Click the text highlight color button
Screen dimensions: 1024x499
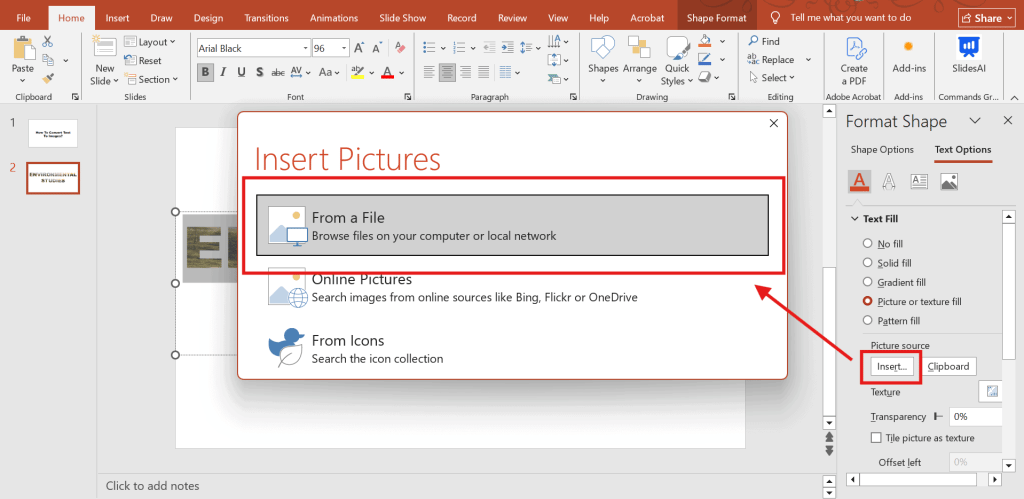357,72
